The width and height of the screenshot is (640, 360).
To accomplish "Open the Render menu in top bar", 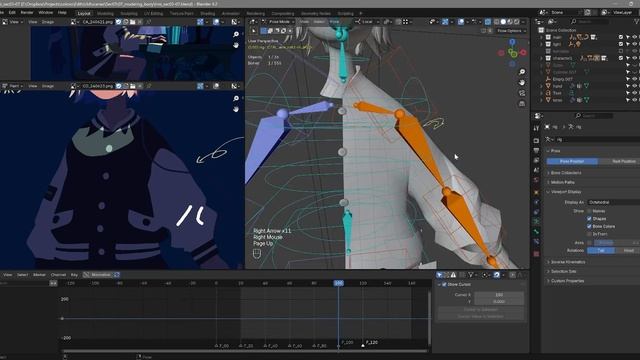I will click(27, 13).
